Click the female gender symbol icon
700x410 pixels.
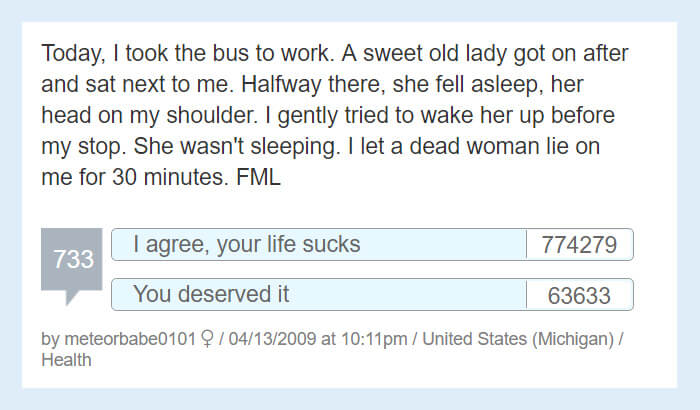point(207,339)
